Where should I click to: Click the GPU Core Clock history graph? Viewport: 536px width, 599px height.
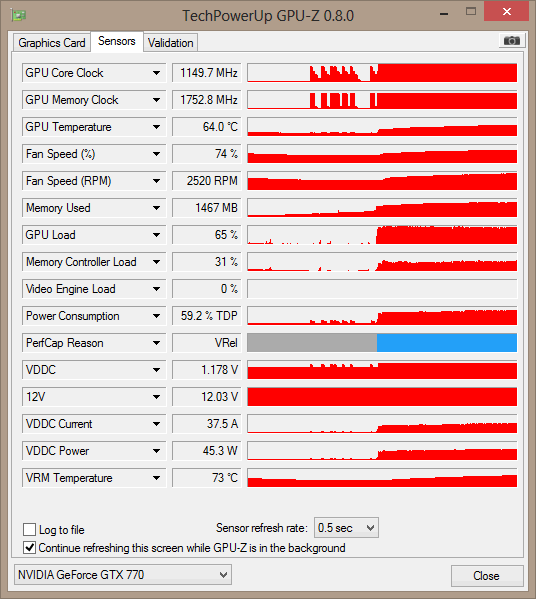coord(382,73)
